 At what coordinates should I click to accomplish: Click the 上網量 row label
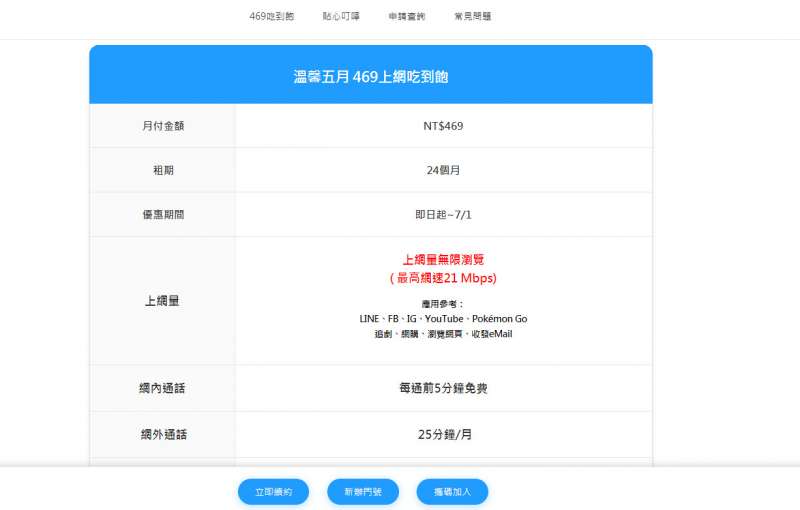[x=163, y=300]
